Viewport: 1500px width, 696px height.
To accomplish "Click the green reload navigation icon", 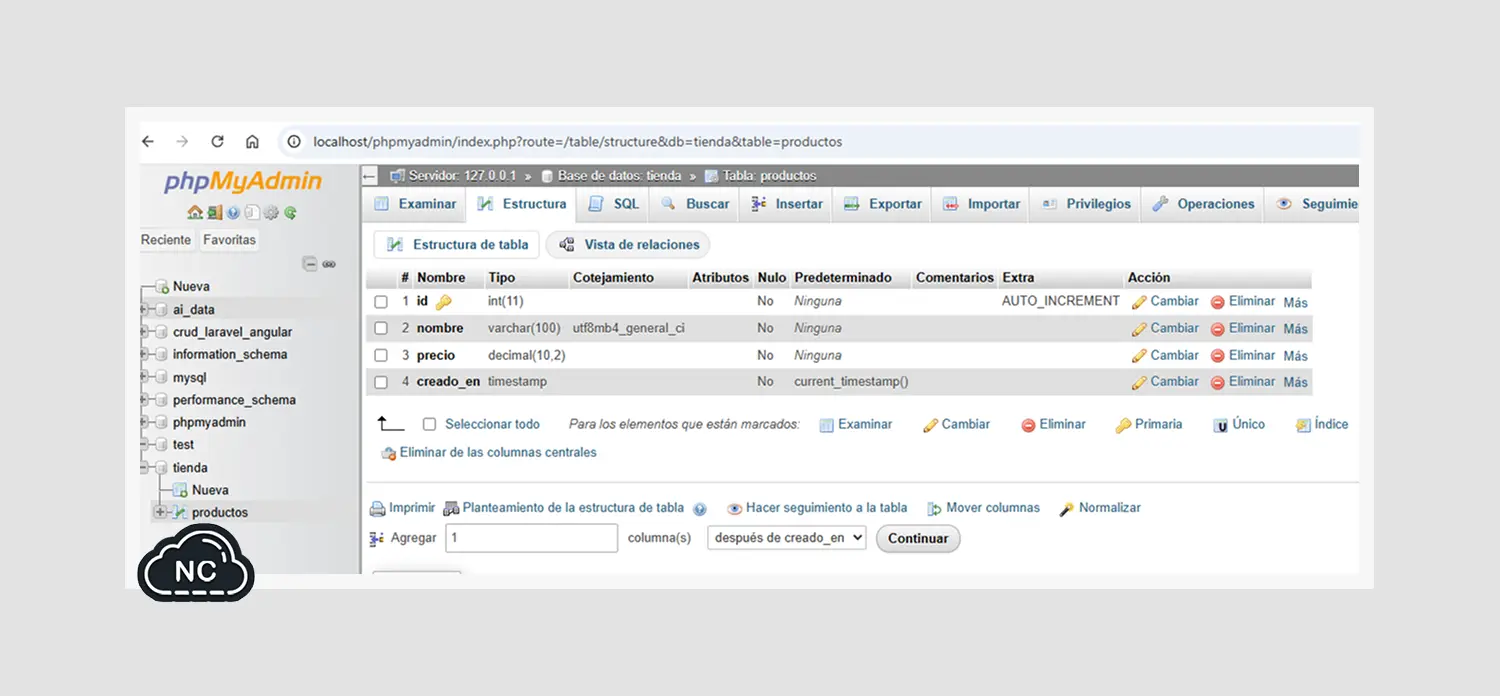I will [x=290, y=212].
